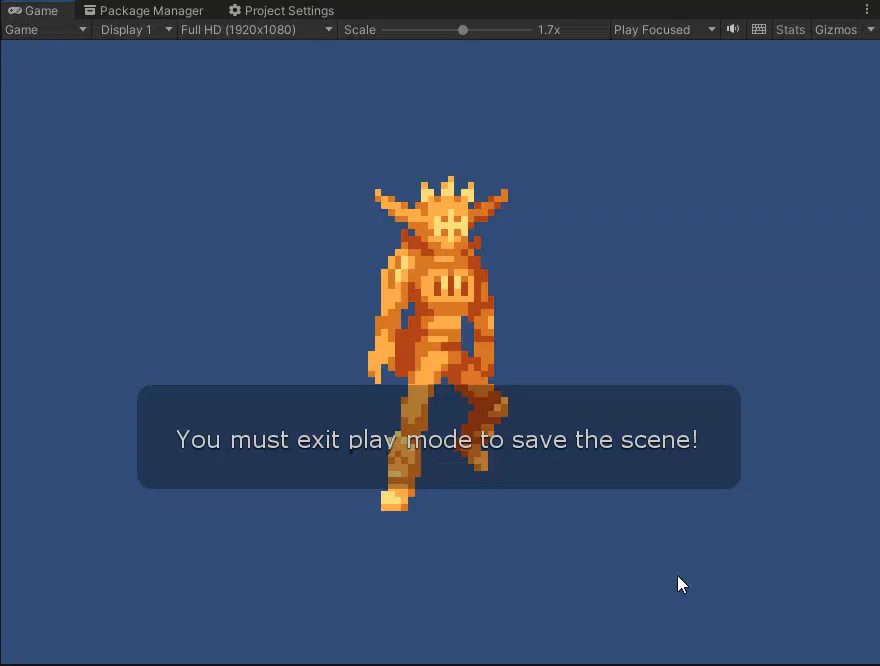The width and height of the screenshot is (880, 666).
Task: Toggle the keyboard shortcuts icon
Action: click(x=759, y=29)
